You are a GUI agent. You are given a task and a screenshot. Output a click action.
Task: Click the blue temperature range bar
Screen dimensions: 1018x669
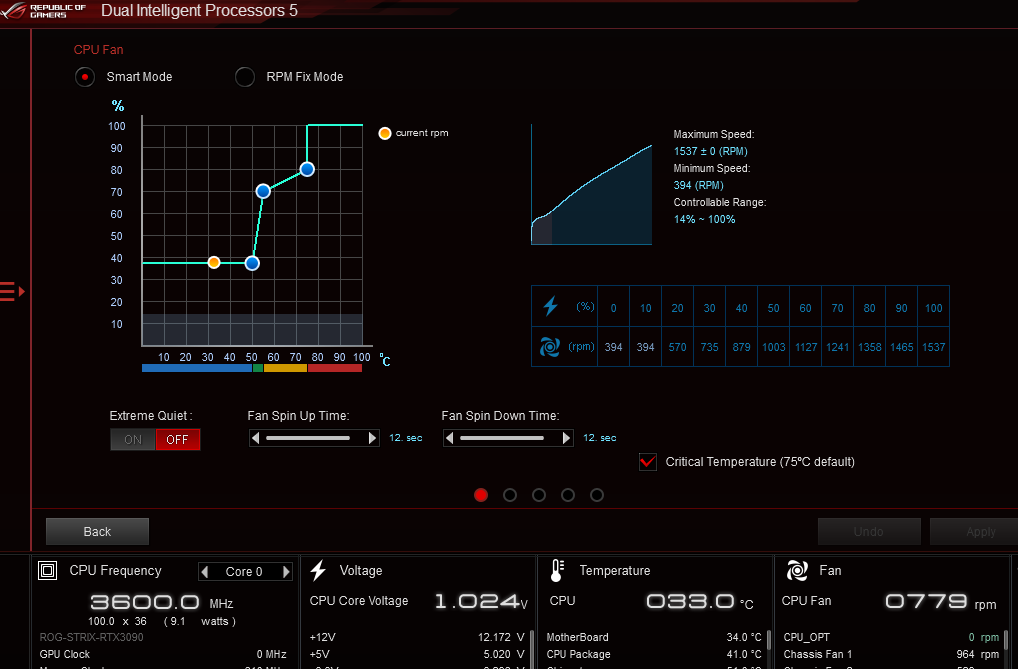197,368
